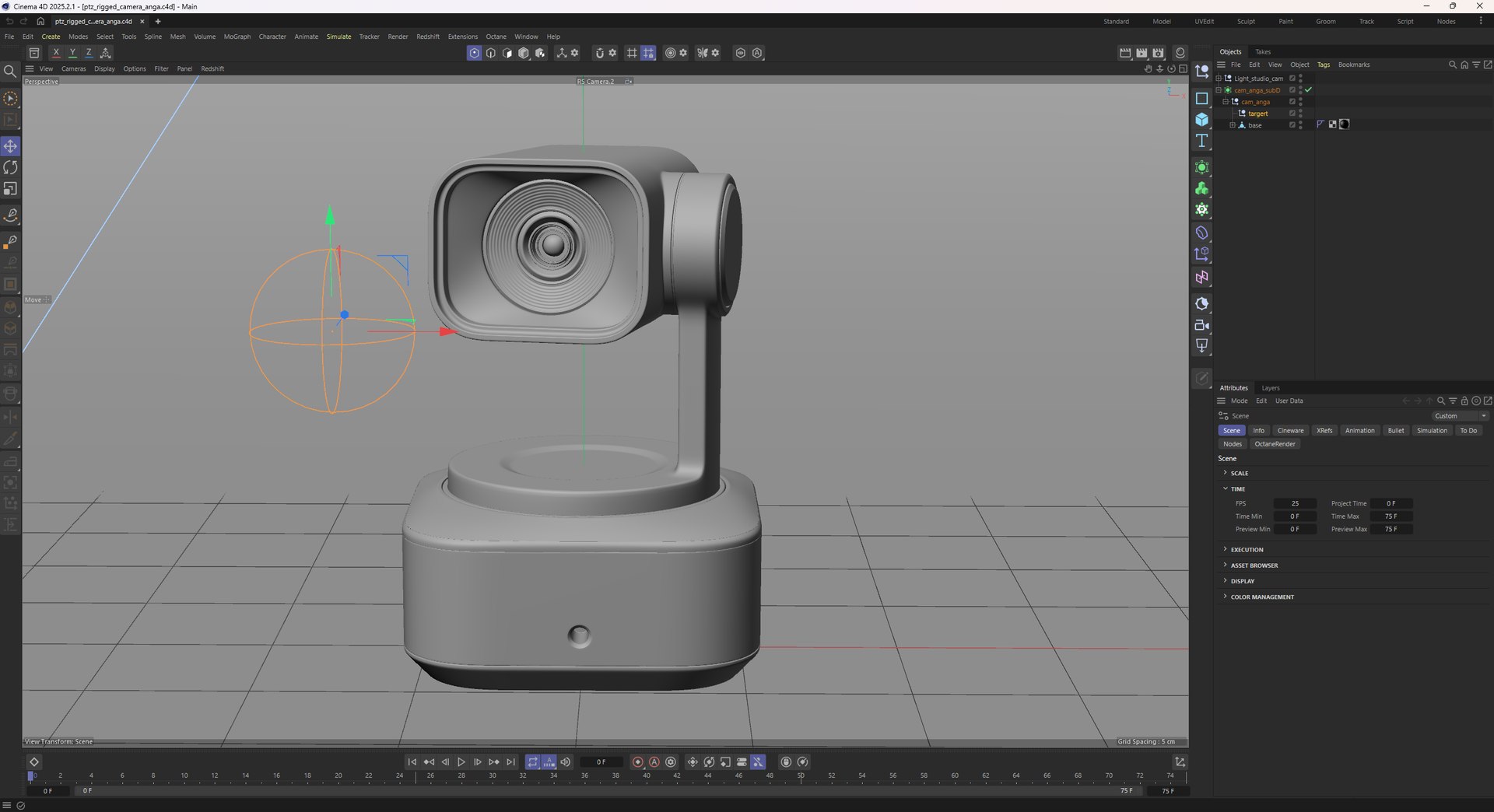This screenshot has height=812, width=1494.
Task: Toggle animation loop playback mode
Action: point(533,762)
